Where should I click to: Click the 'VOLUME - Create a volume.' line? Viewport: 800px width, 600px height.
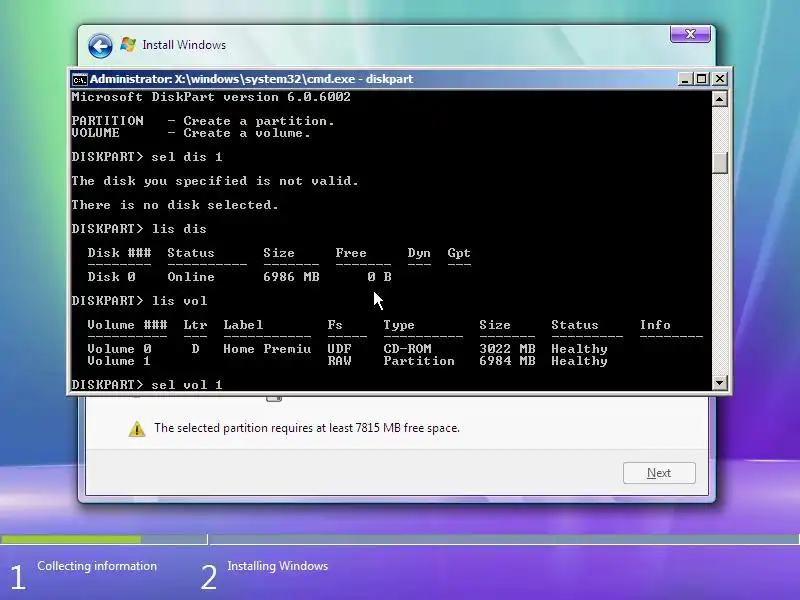point(191,133)
